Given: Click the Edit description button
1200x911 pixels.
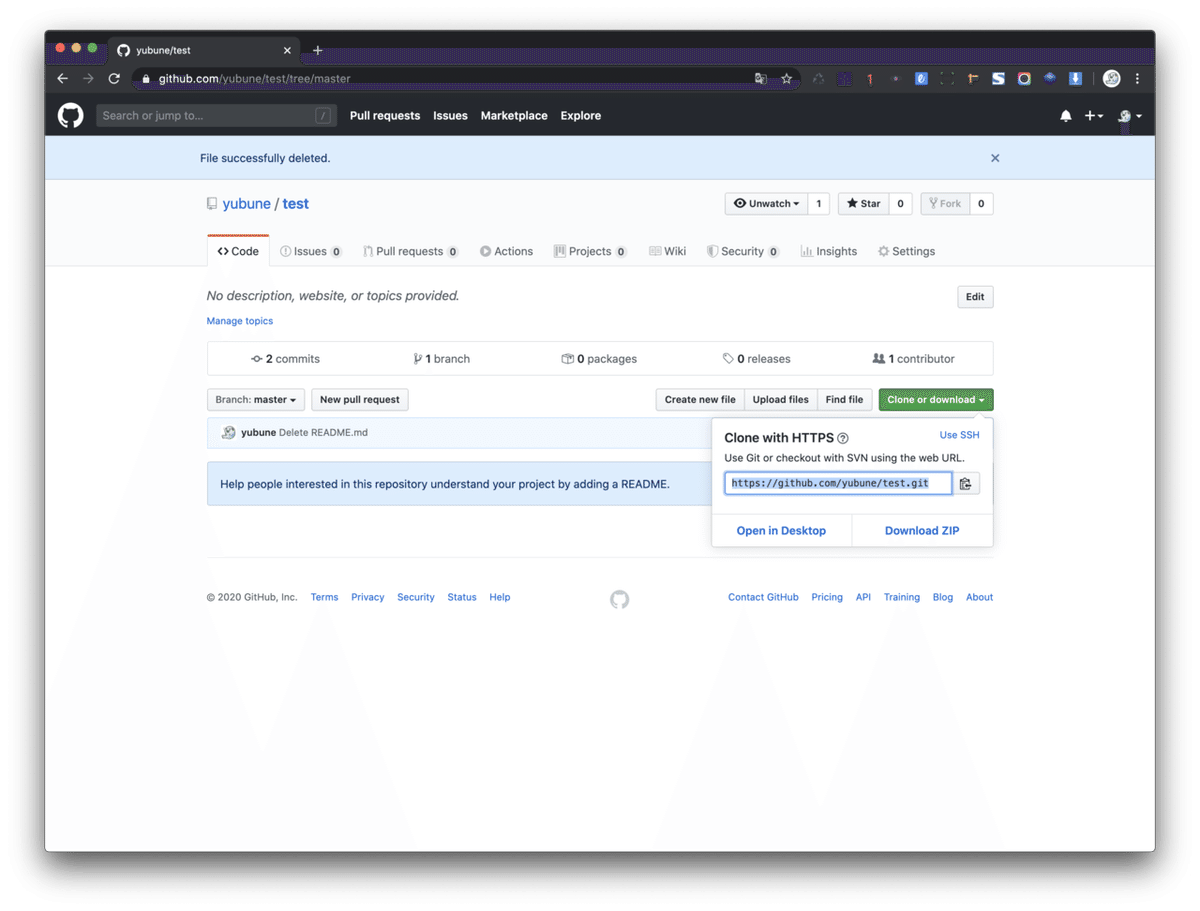Looking at the screenshot, I should 975,297.
